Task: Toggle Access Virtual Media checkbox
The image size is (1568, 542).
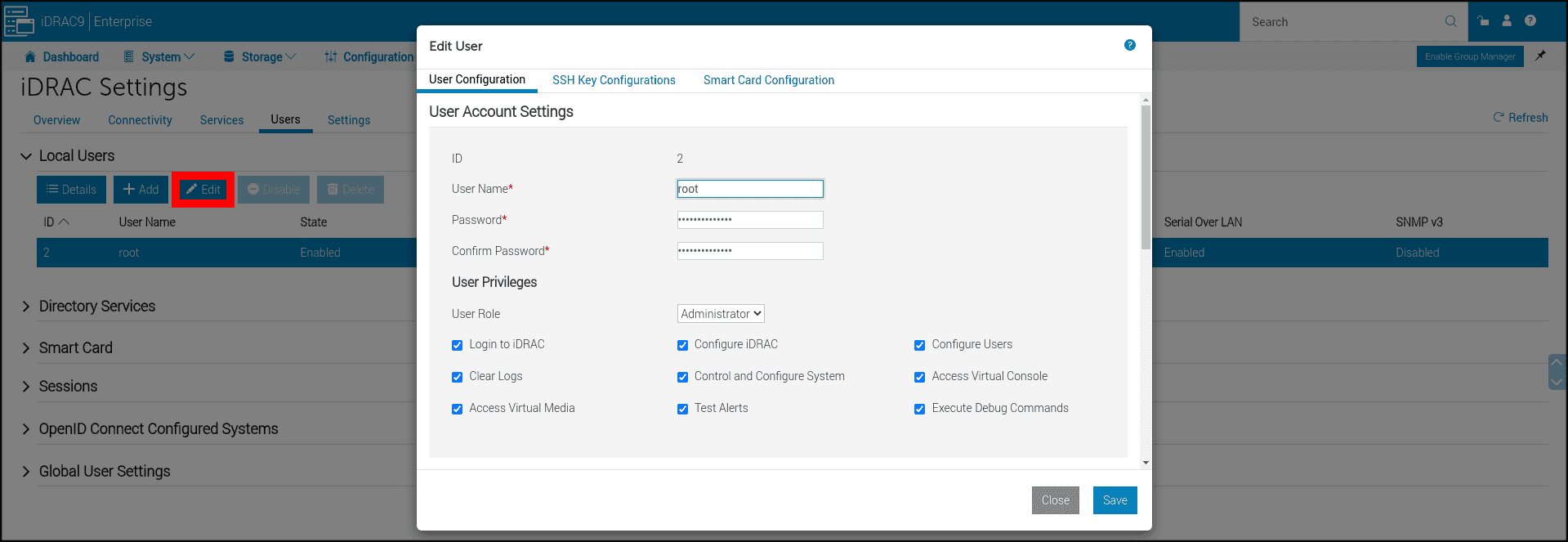Action: click(x=457, y=409)
